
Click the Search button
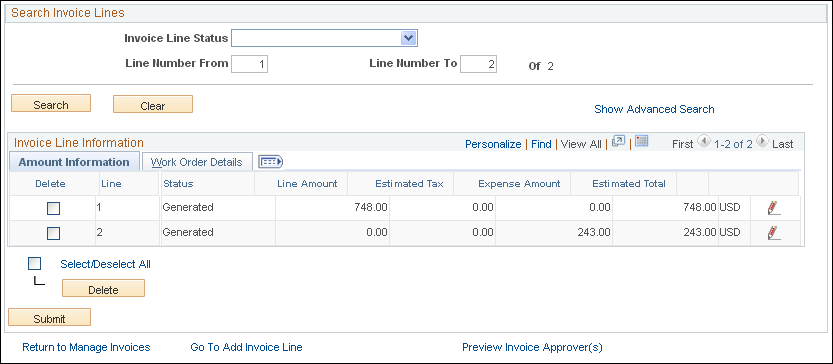[51, 104]
